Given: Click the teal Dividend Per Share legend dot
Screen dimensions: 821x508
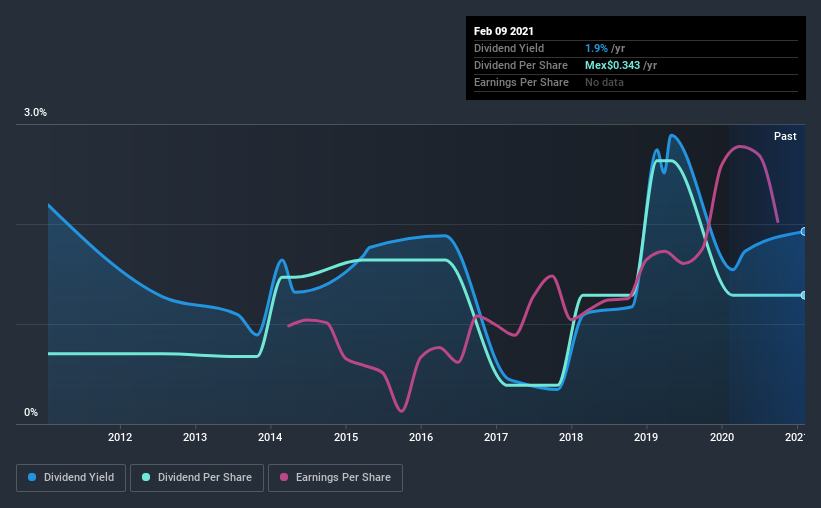Looking at the screenshot, I should coord(146,477).
